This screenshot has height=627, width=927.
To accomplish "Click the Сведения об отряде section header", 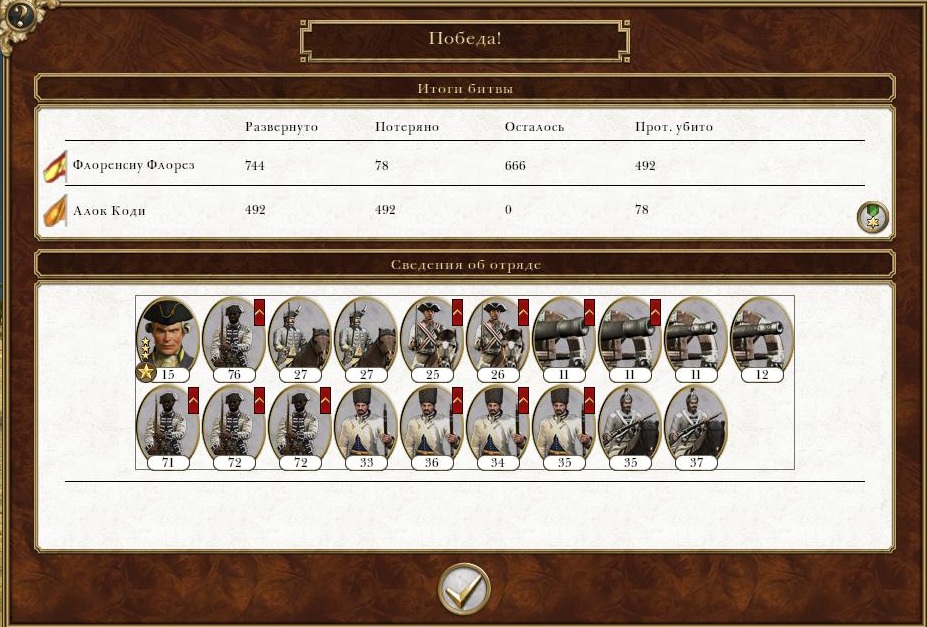I will [x=465, y=264].
